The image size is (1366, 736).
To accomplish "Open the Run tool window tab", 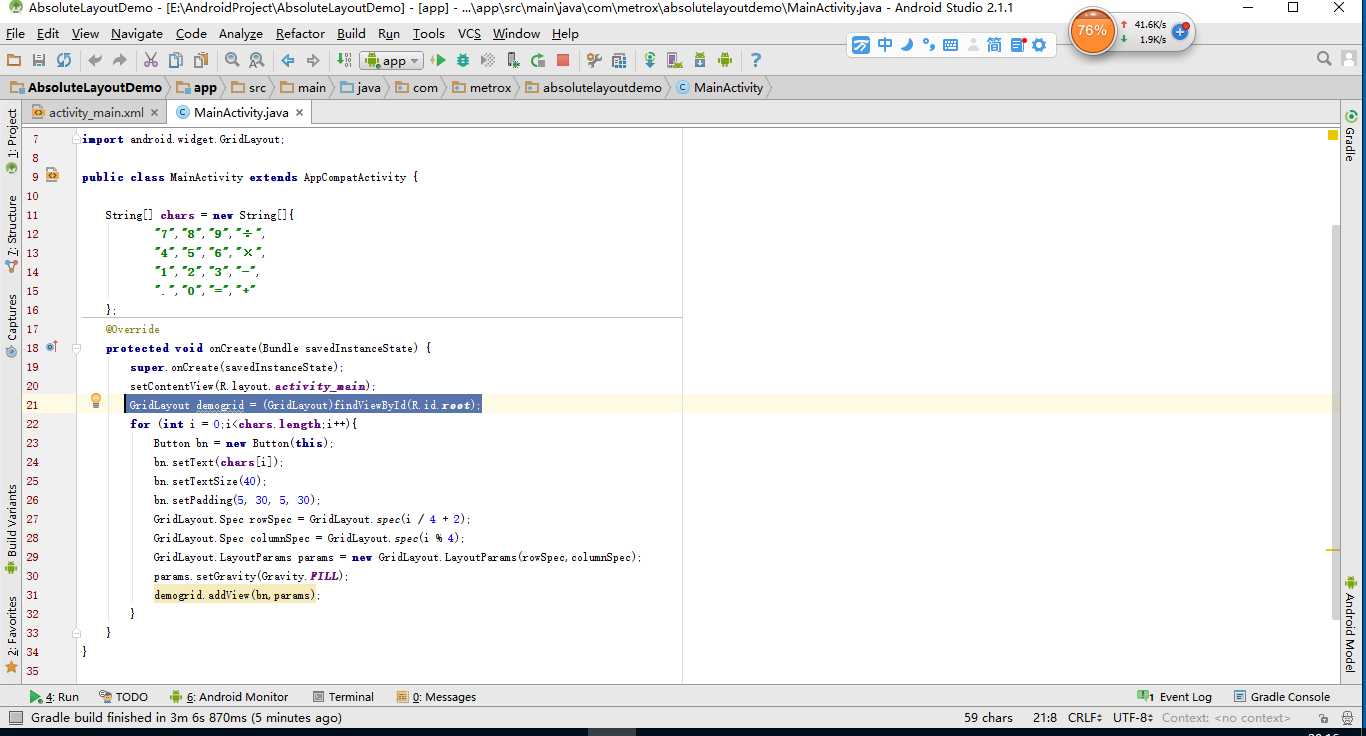I will click(x=54, y=697).
